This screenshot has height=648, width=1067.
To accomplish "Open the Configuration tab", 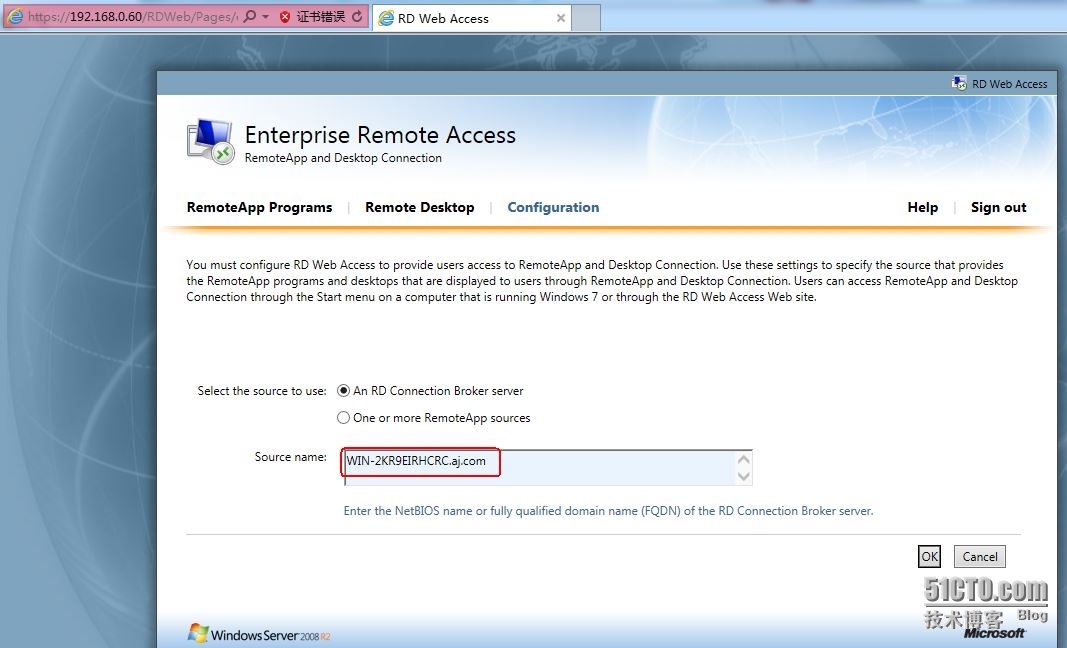I will pyautogui.click(x=553, y=207).
